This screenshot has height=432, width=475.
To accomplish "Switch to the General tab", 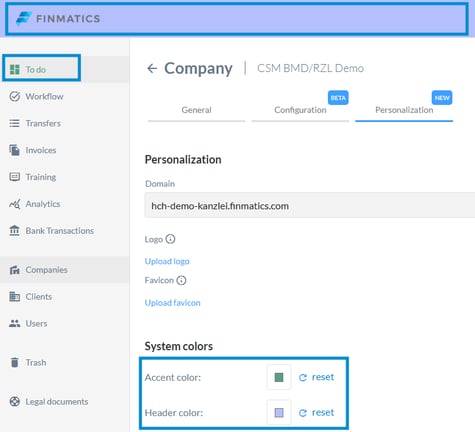I will point(196,110).
